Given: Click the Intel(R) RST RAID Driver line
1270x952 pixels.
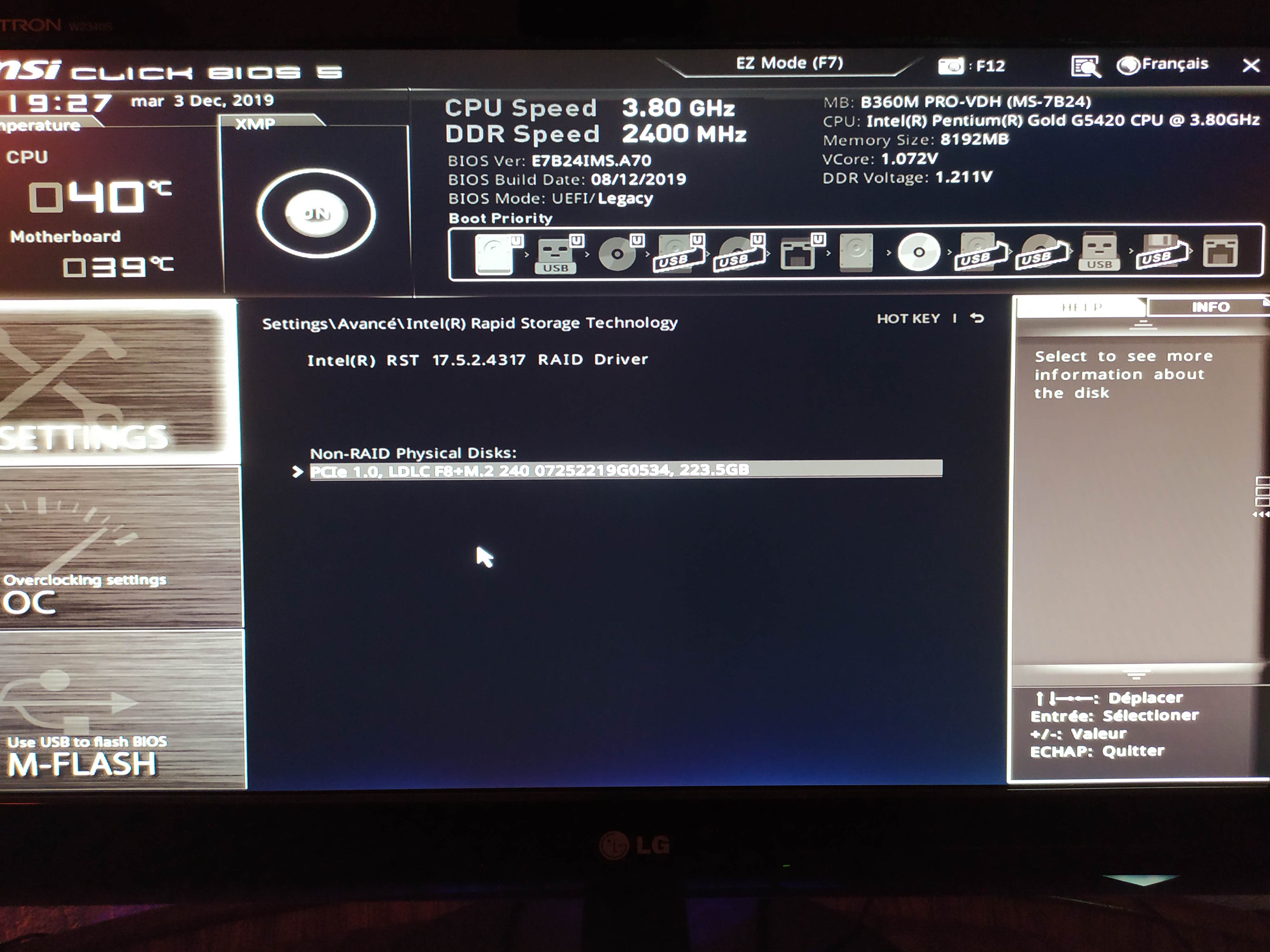Looking at the screenshot, I should pyautogui.click(x=478, y=360).
